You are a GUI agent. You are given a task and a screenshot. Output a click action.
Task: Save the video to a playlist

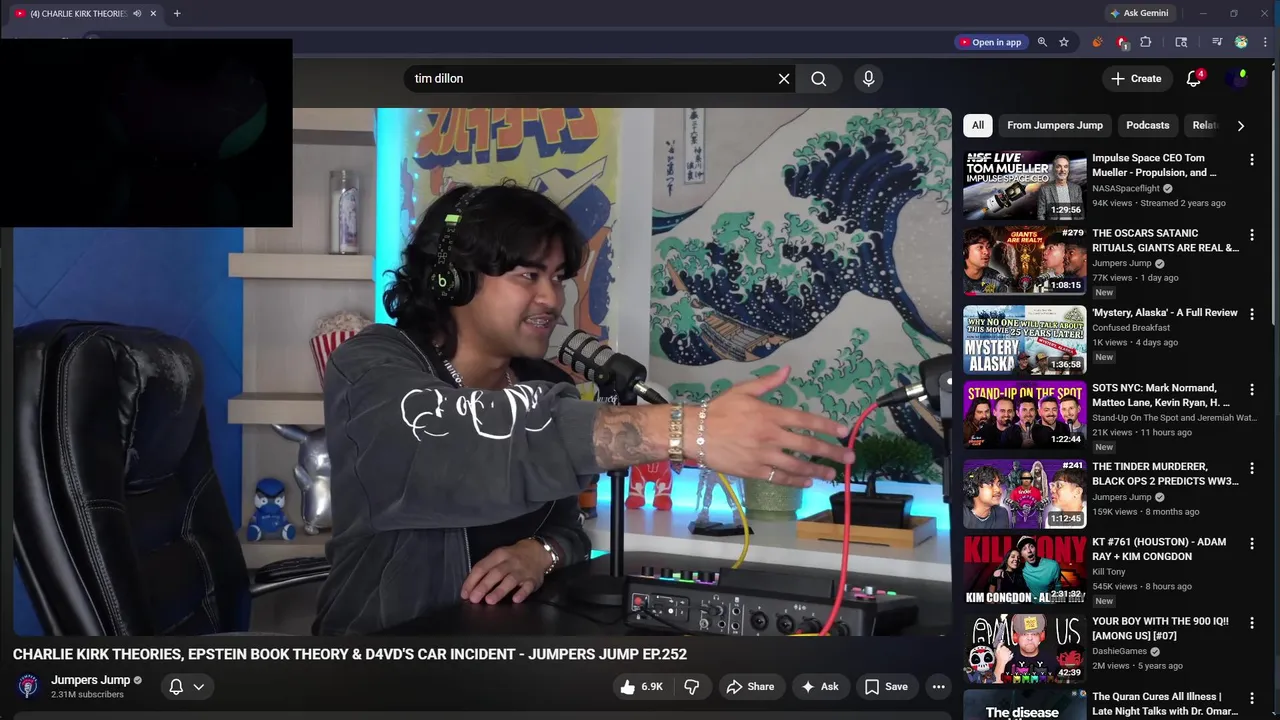click(886, 686)
